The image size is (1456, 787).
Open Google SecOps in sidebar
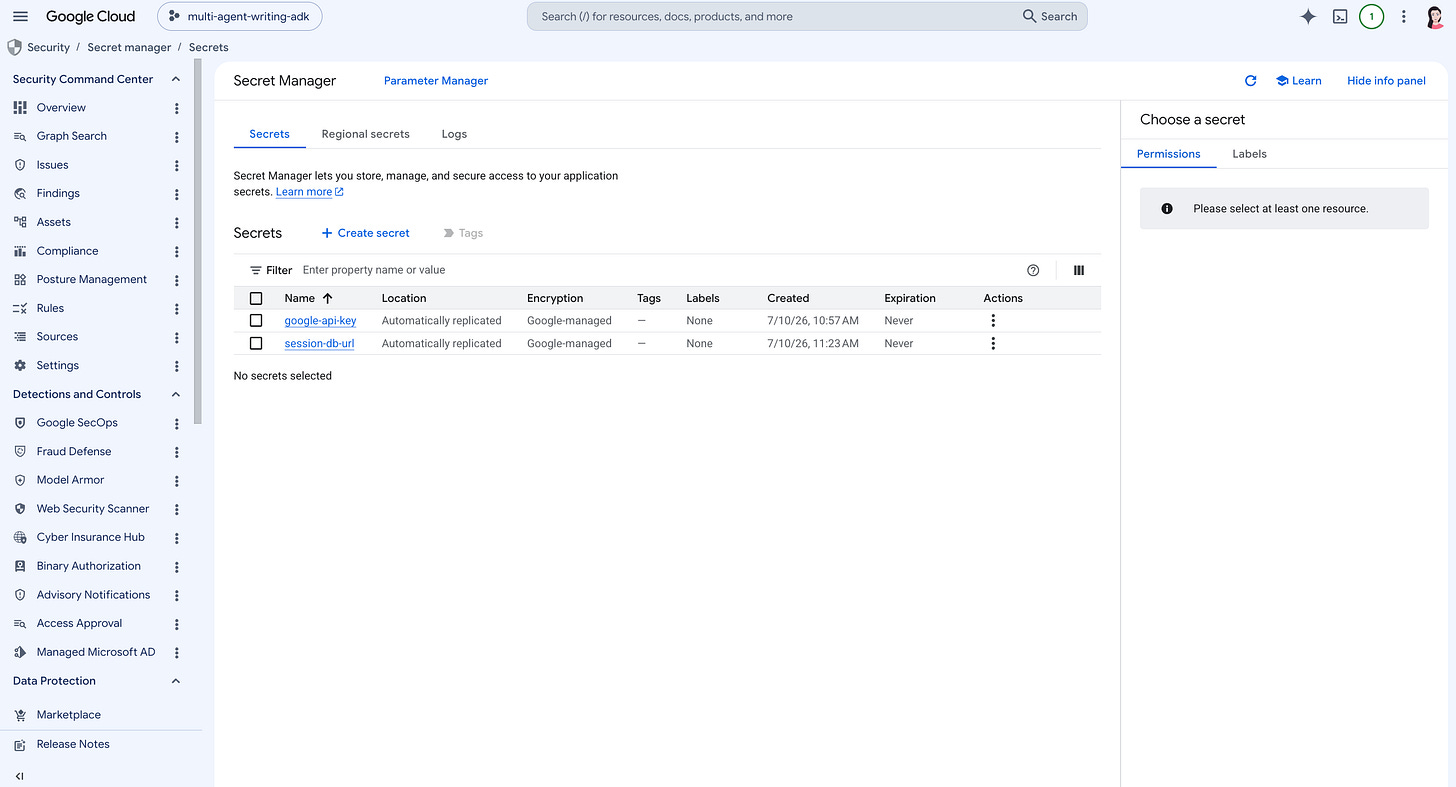[77, 423]
